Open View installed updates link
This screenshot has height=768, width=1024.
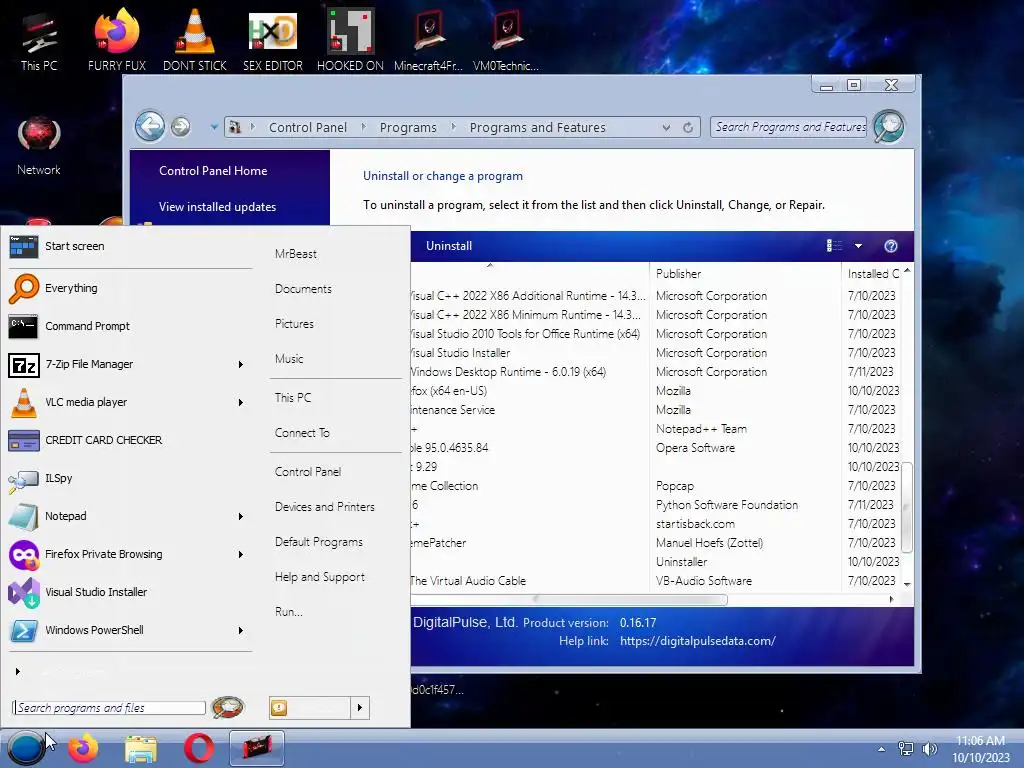click(217, 206)
